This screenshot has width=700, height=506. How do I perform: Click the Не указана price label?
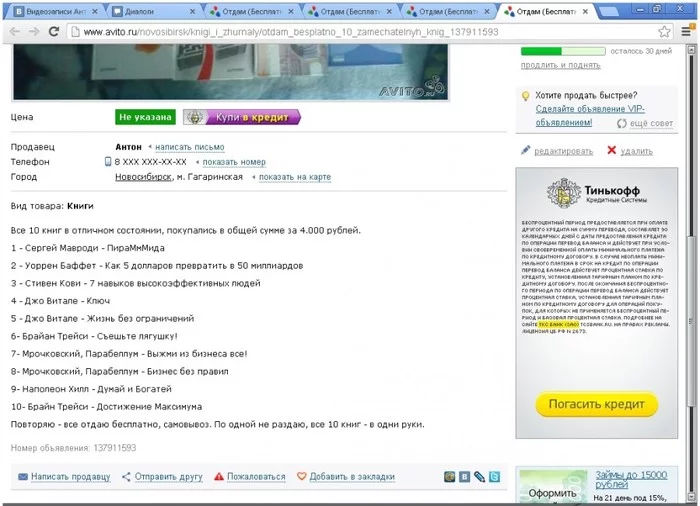(x=145, y=117)
